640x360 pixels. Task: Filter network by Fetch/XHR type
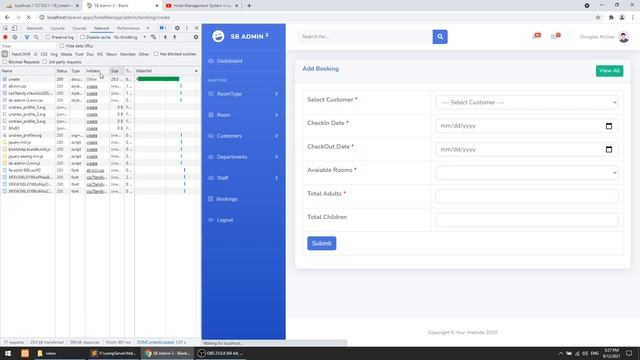(21, 54)
